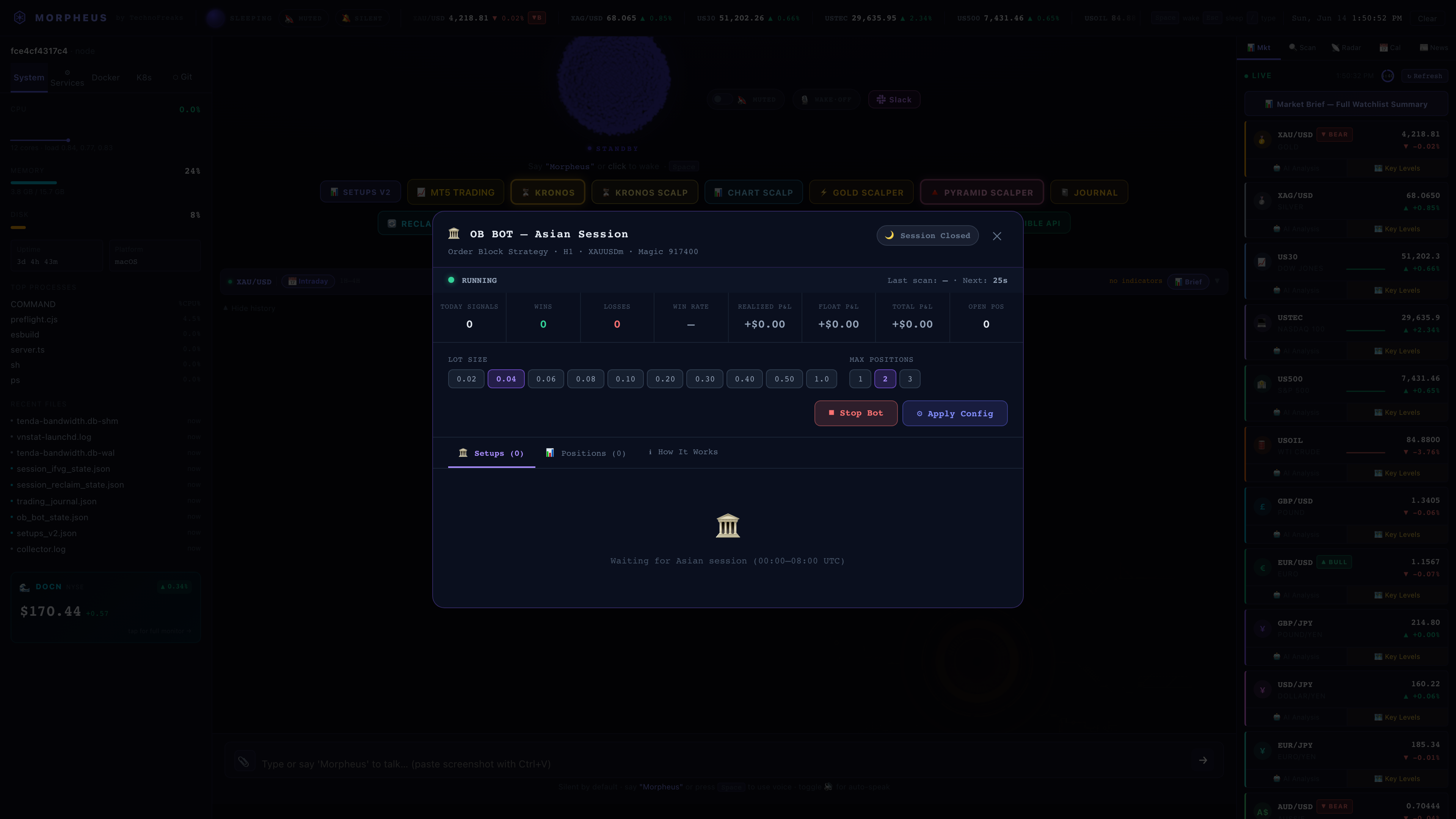Select lot size 0.30
This screenshot has width=1456, height=819.
pyautogui.click(x=705, y=379)
